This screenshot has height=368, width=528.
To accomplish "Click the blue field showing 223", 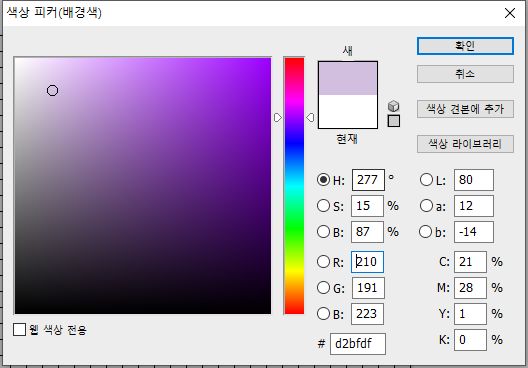I will tap(367, 313).
